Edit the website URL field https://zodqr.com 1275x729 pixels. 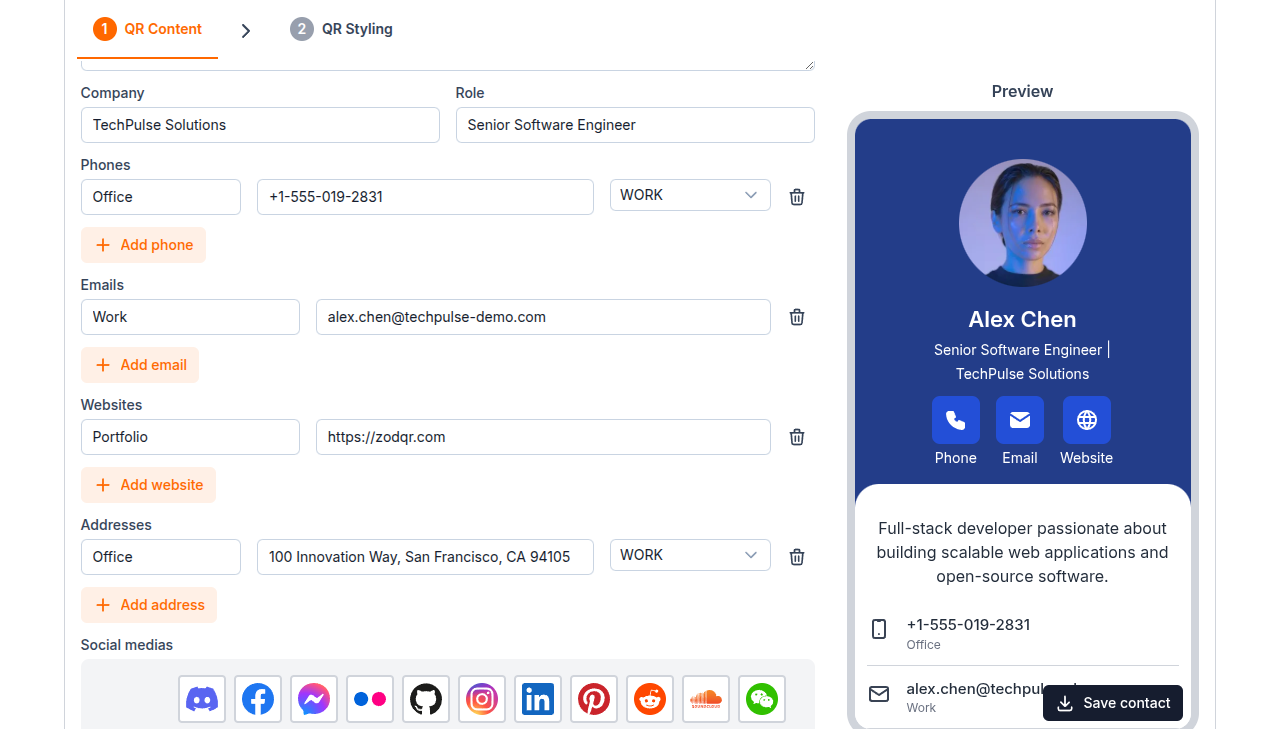543,437
